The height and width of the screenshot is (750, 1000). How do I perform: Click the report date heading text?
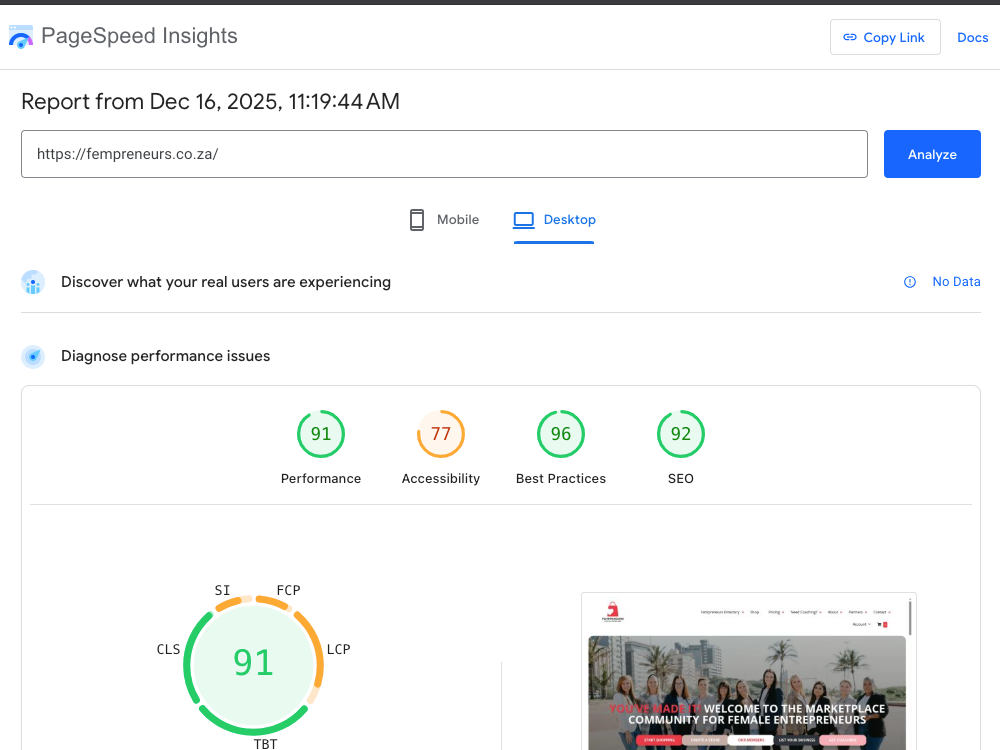coord(210,101)
